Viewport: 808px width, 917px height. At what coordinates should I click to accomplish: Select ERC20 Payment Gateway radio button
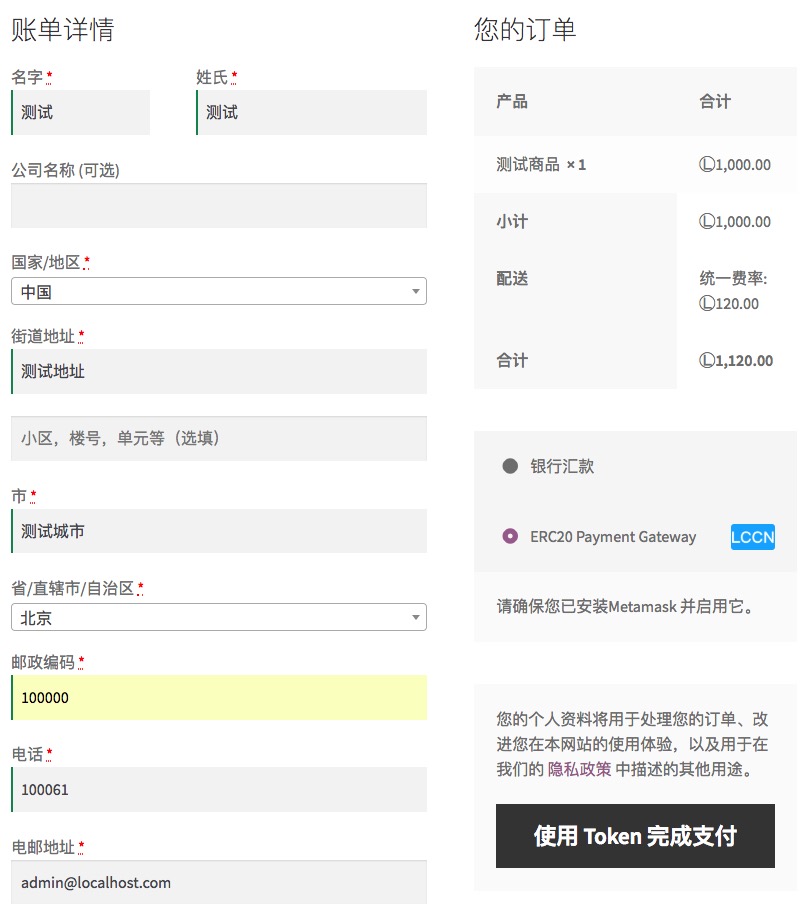[510, 537]
